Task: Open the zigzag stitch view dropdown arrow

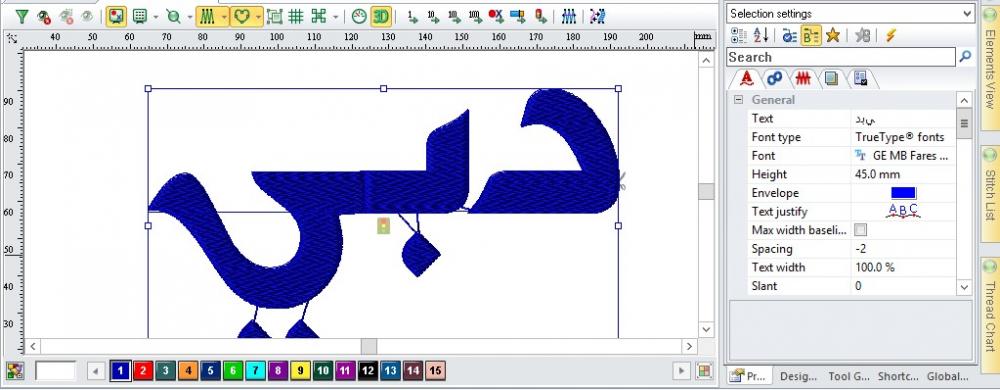Action: (x=224, y=17)
